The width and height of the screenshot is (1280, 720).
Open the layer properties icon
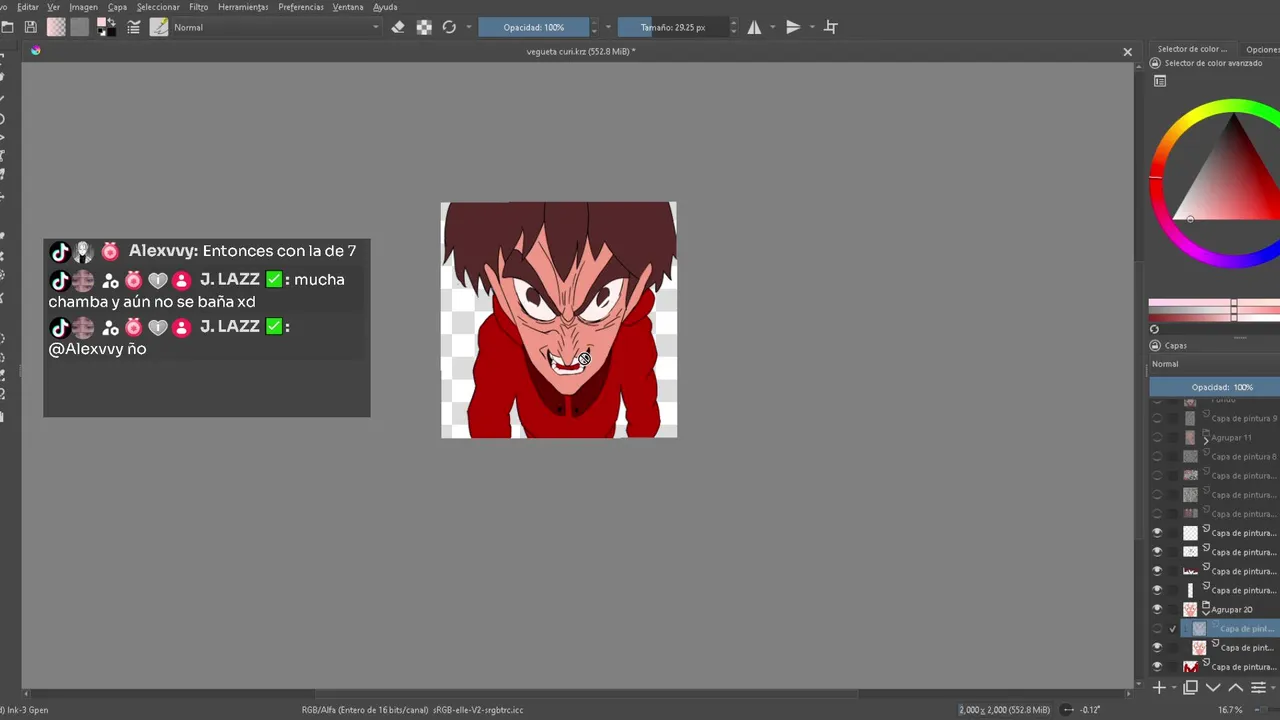coord(1259,687)
